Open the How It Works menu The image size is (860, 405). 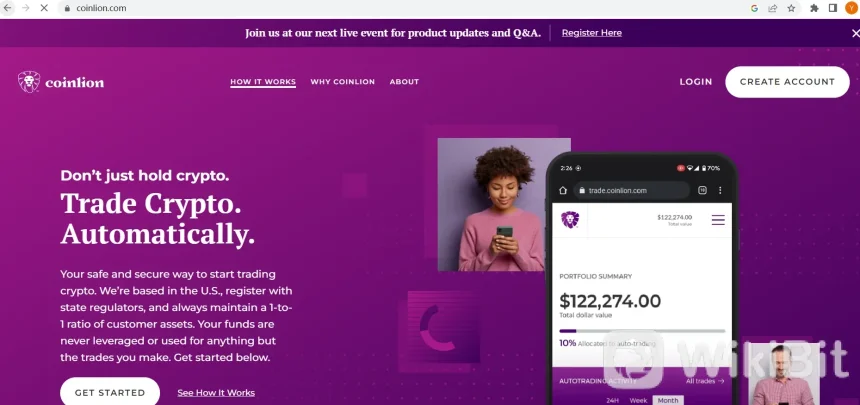(263, 82)
